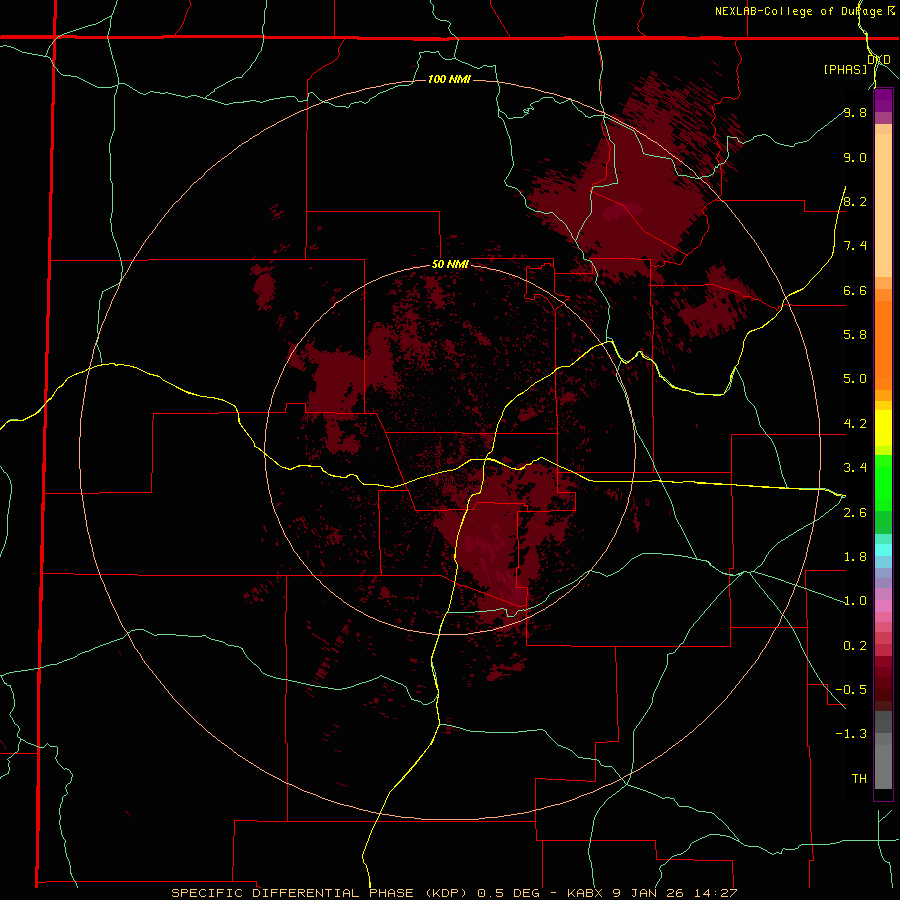This screenshot has width=900, height=900.
Task: Click the 1.0 legend value
Action: point(855,601)
